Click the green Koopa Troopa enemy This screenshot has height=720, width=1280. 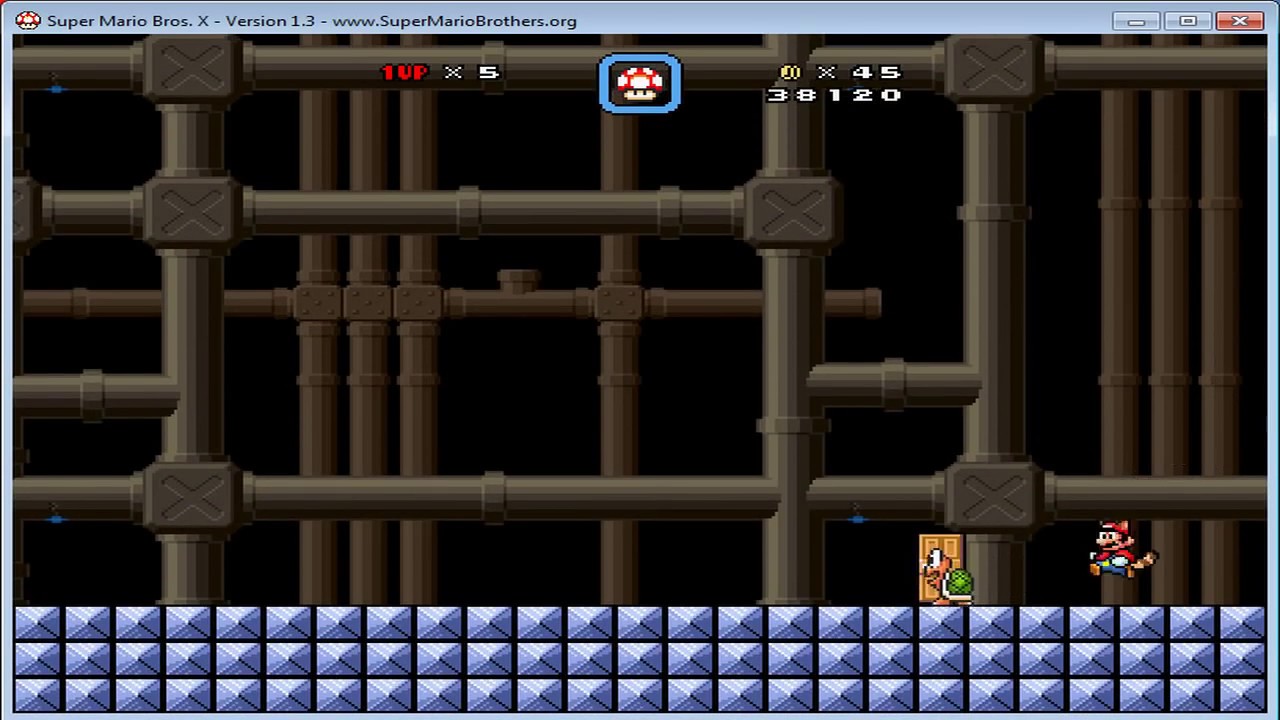tap(950, 578)
